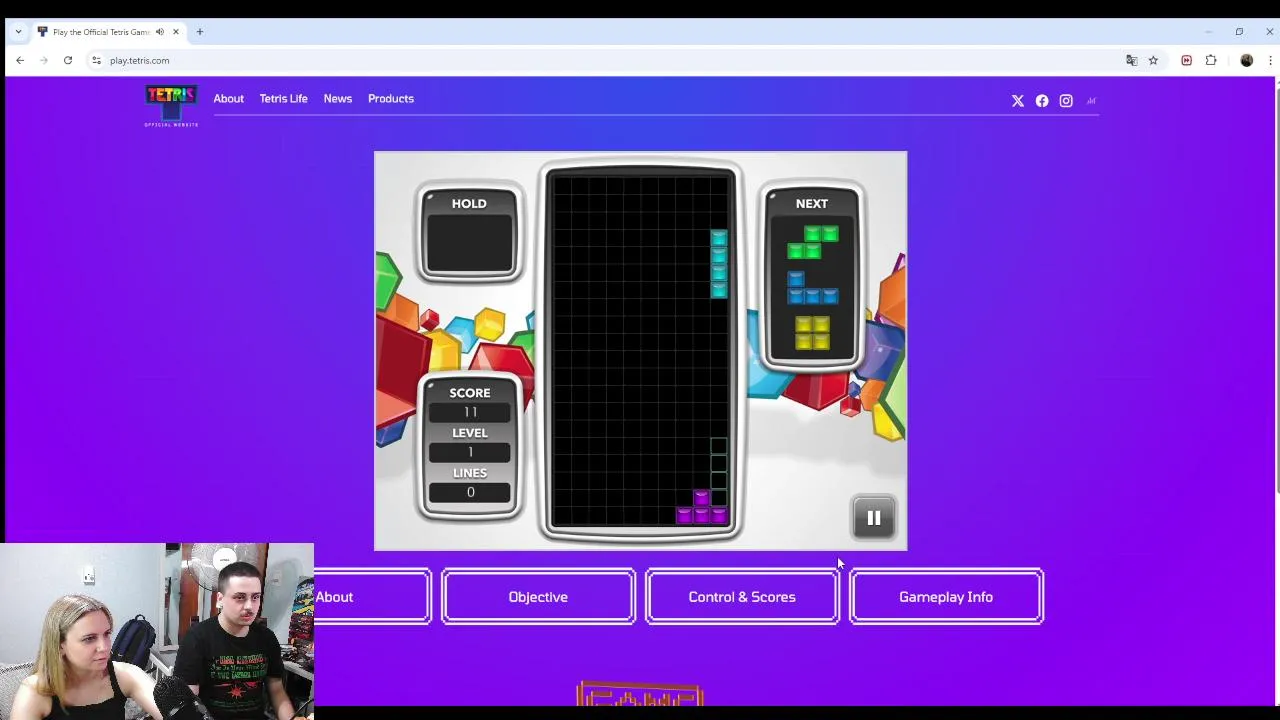Open the Instagram social link

[1066, 101]
